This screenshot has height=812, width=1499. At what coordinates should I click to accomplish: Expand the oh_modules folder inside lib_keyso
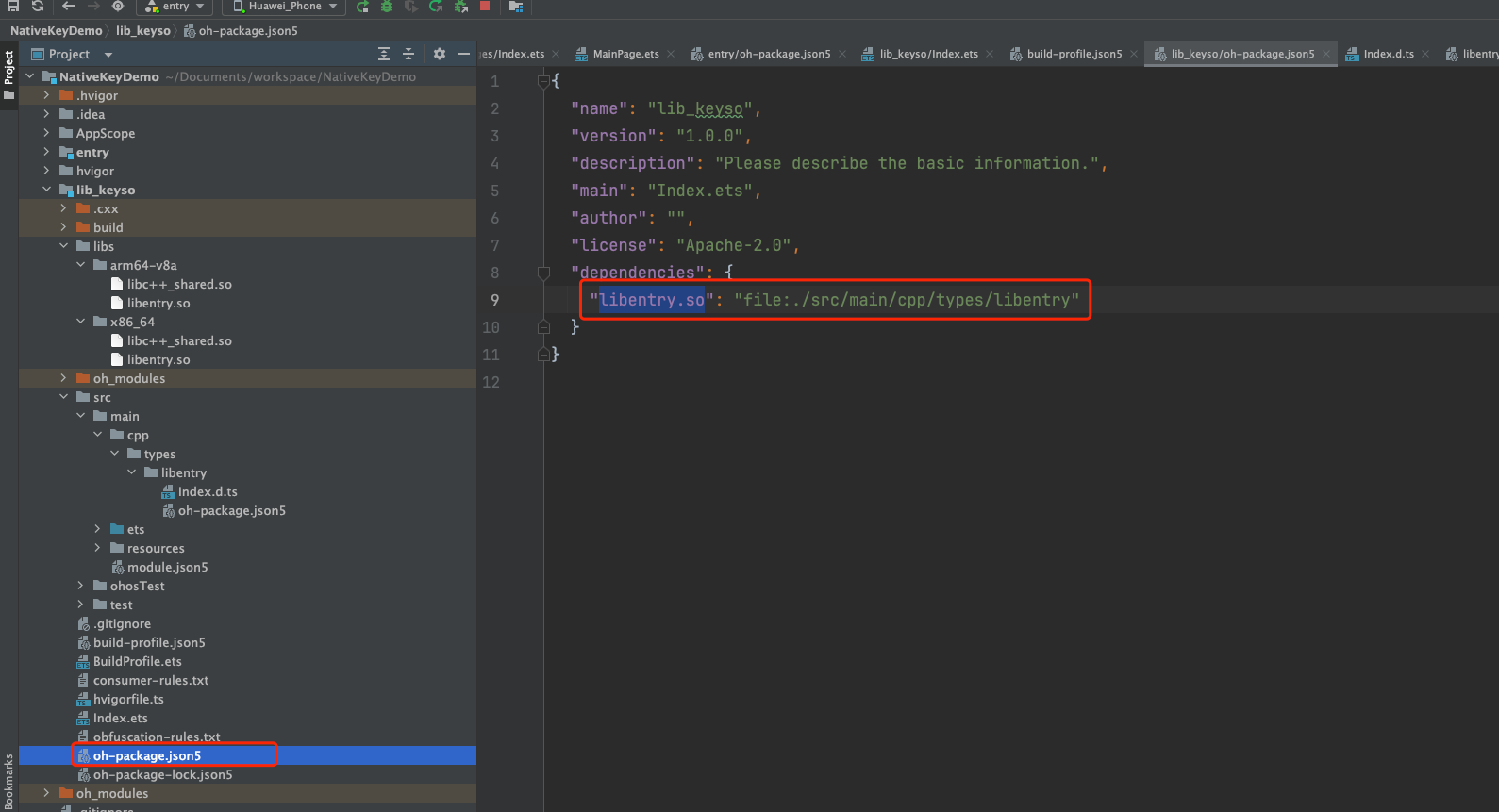[x=63, y=378]
